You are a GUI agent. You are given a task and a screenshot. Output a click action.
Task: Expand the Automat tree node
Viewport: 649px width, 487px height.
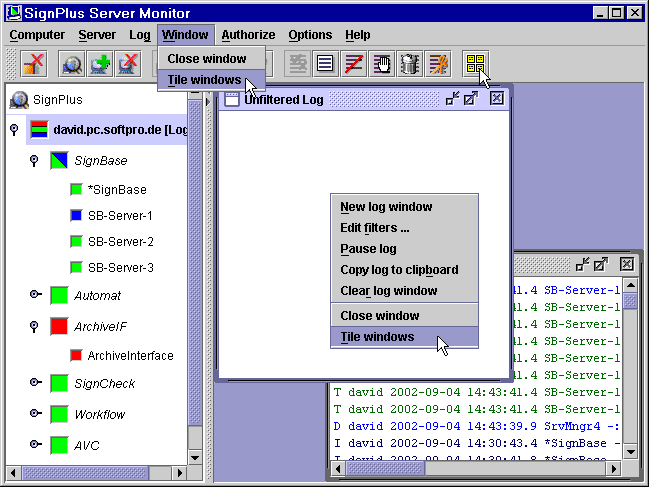click(x=35, y=295)
